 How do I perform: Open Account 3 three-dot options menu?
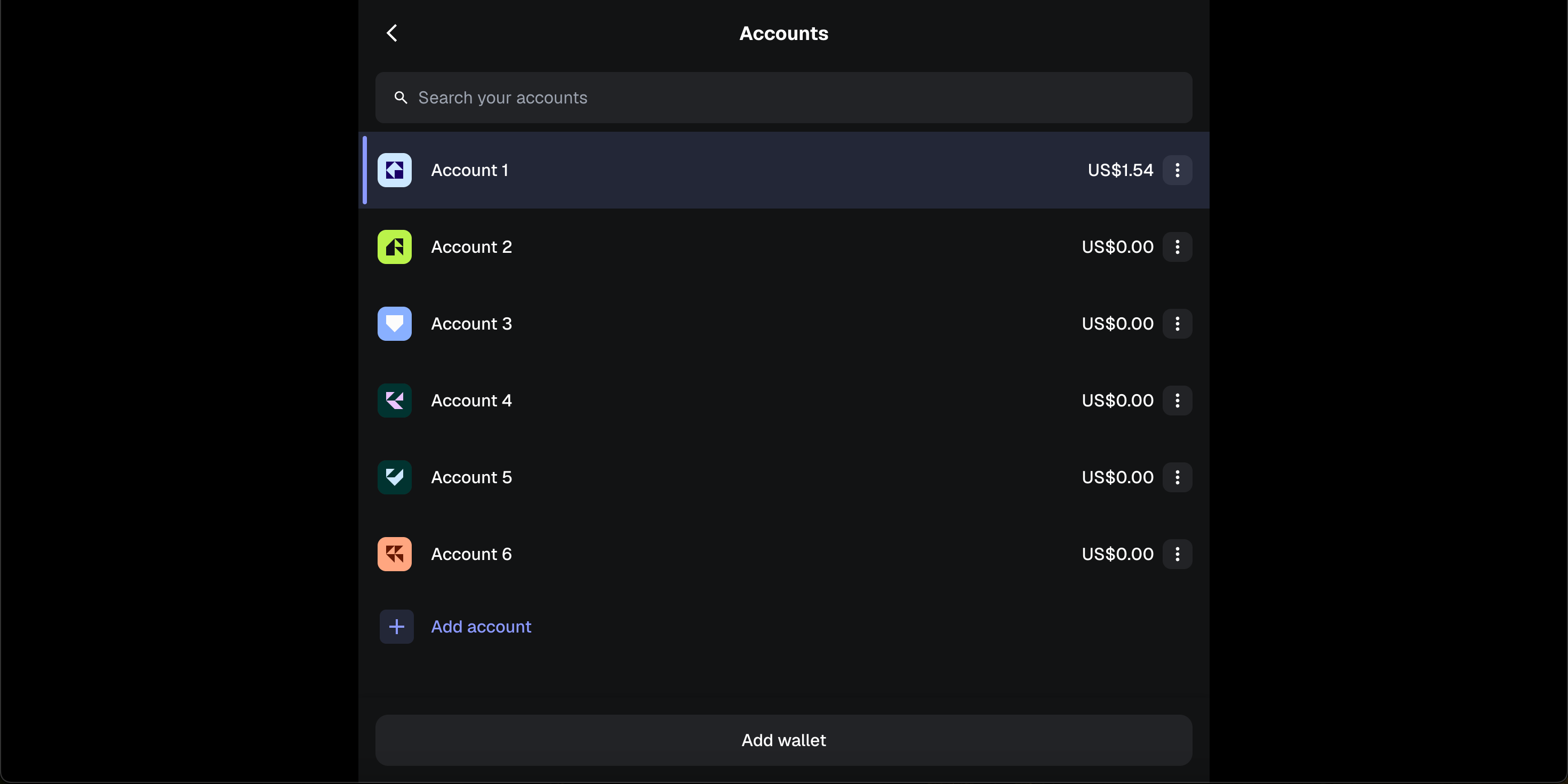[1177, 324]
